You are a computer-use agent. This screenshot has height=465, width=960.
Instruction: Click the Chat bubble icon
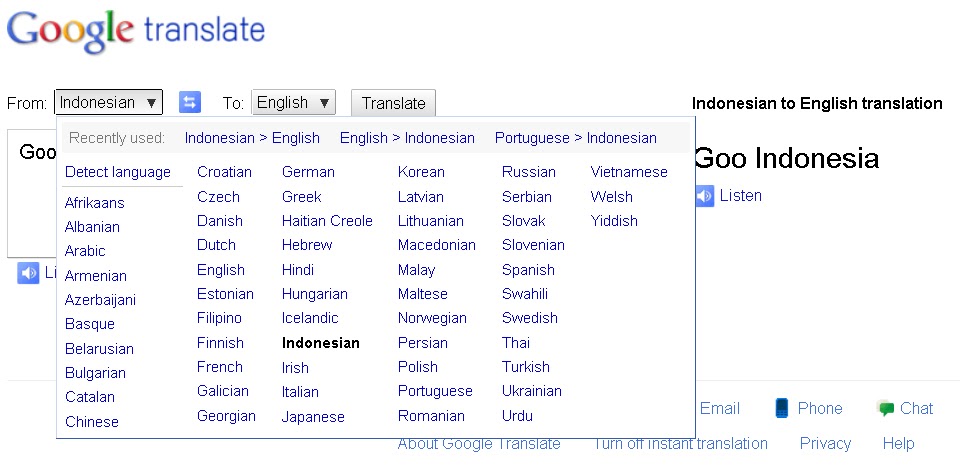[885, 408]
